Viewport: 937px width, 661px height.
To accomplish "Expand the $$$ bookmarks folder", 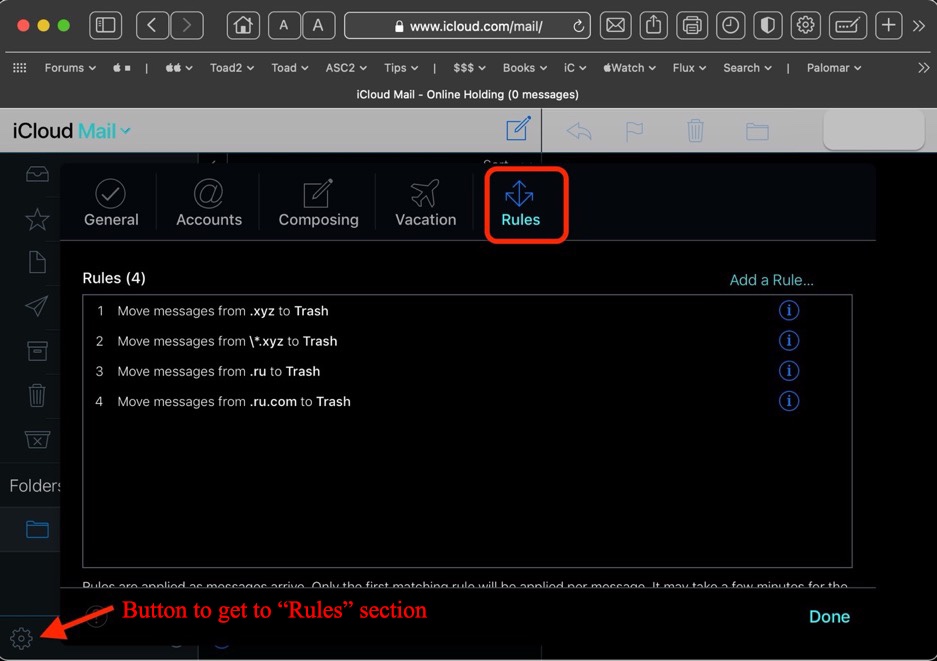I will tap(469, 68).
